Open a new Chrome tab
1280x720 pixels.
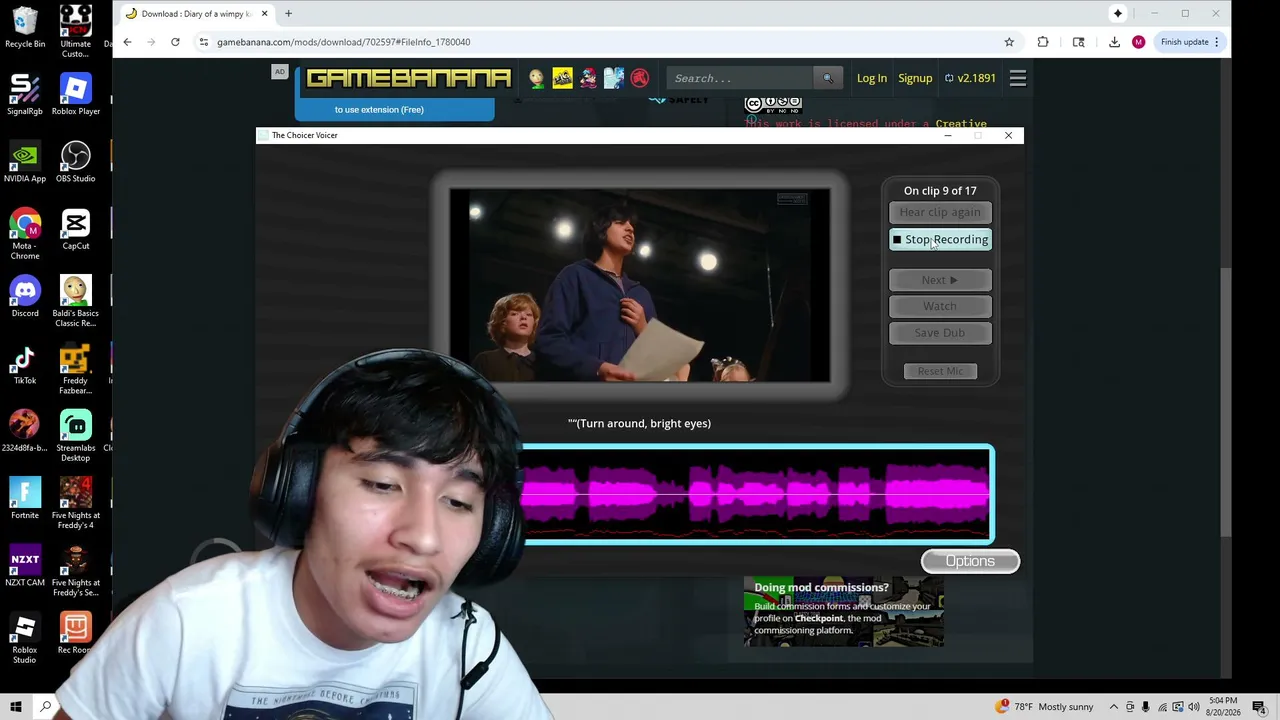[288, 14]
